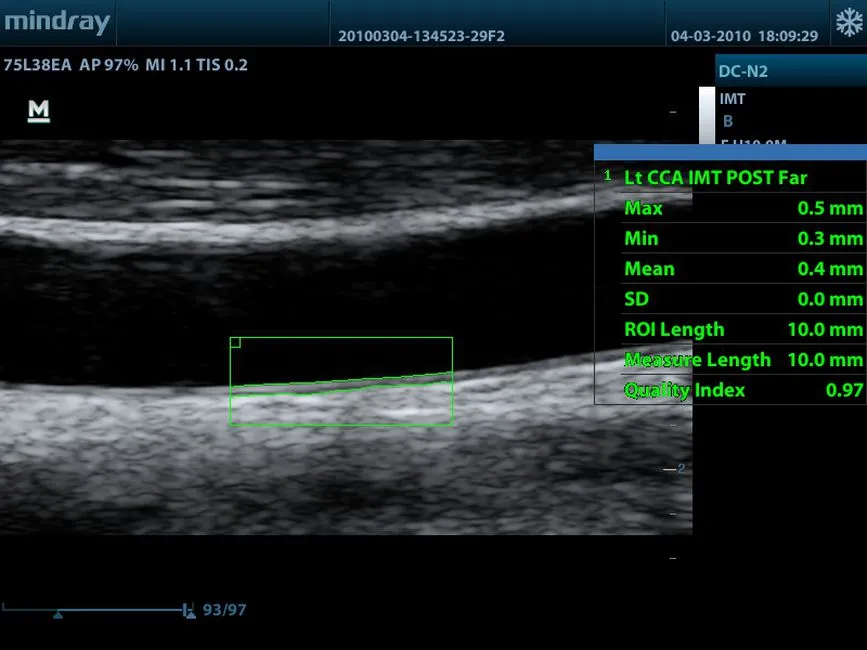Click the exam ID 20100304-134523-29F2 field
Viewport: 867px width, 650px height.
pos(421,36)
